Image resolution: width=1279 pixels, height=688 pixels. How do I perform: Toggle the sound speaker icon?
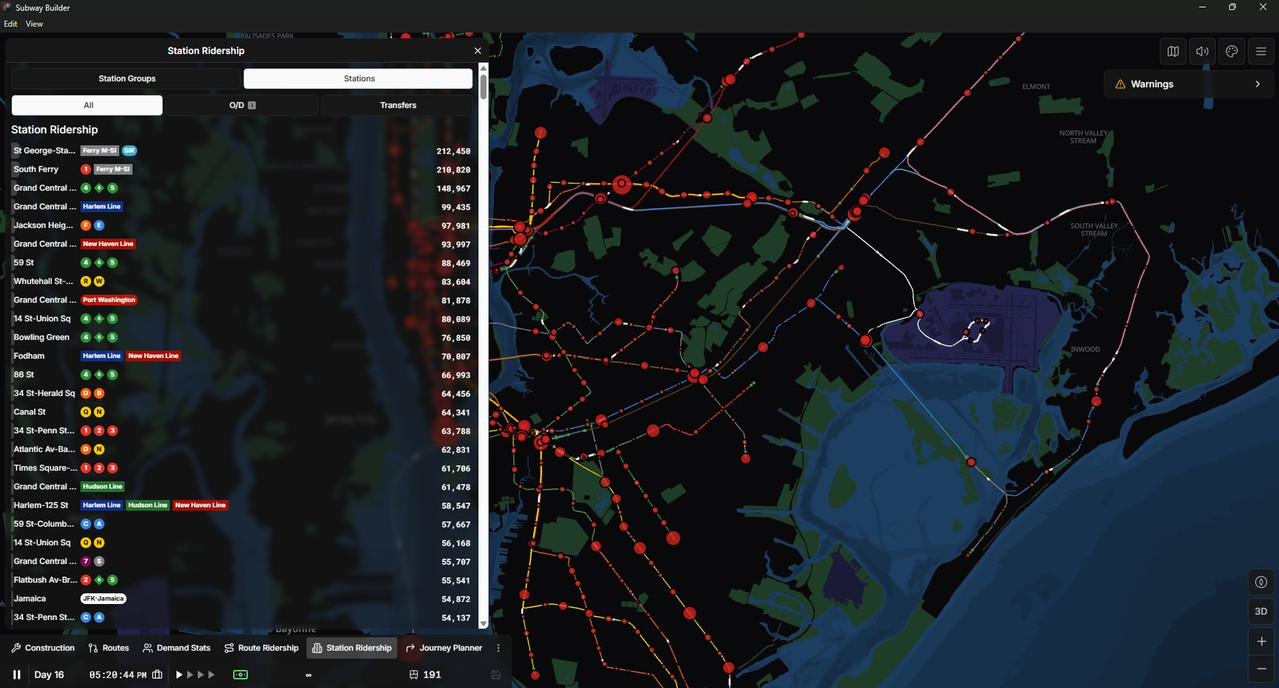coord(1203,52)
